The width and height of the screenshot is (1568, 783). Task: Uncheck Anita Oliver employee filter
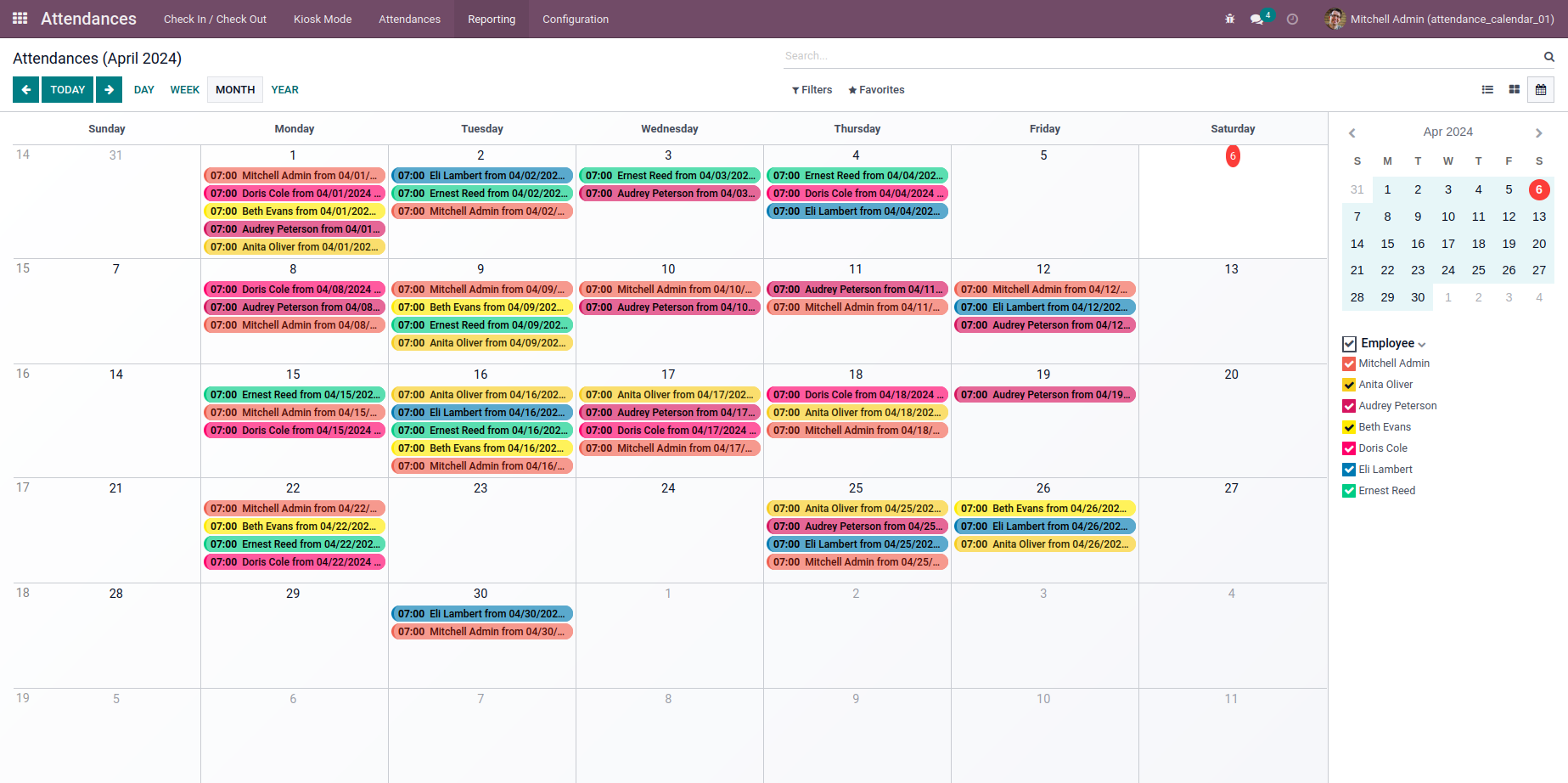1349,385
